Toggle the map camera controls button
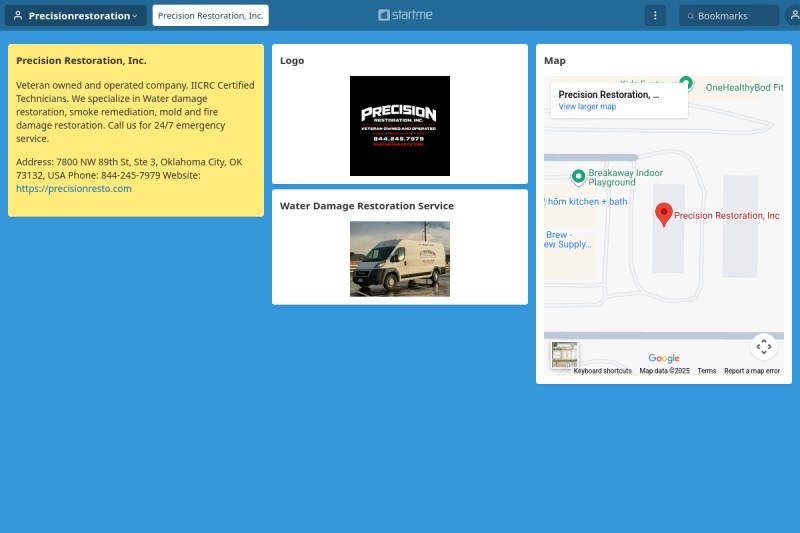The image size is (800, 533). pos(764,347)
